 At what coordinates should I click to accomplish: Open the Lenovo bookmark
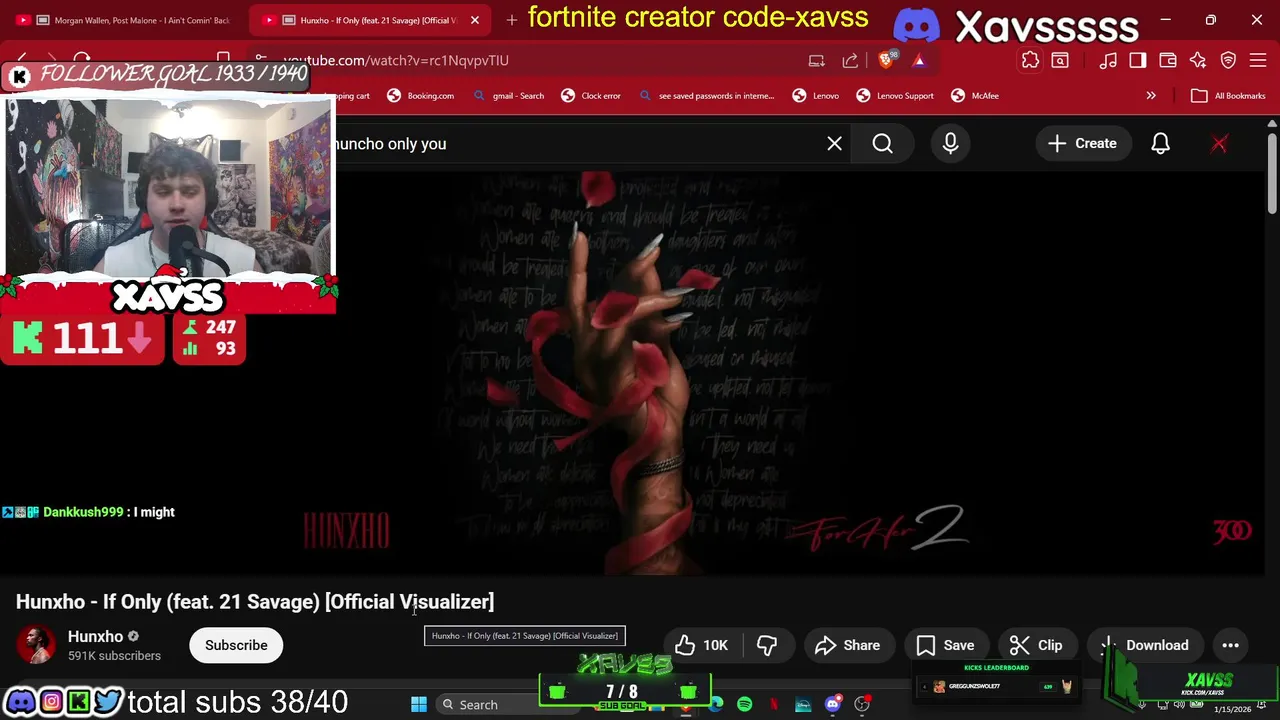point(816,96)
